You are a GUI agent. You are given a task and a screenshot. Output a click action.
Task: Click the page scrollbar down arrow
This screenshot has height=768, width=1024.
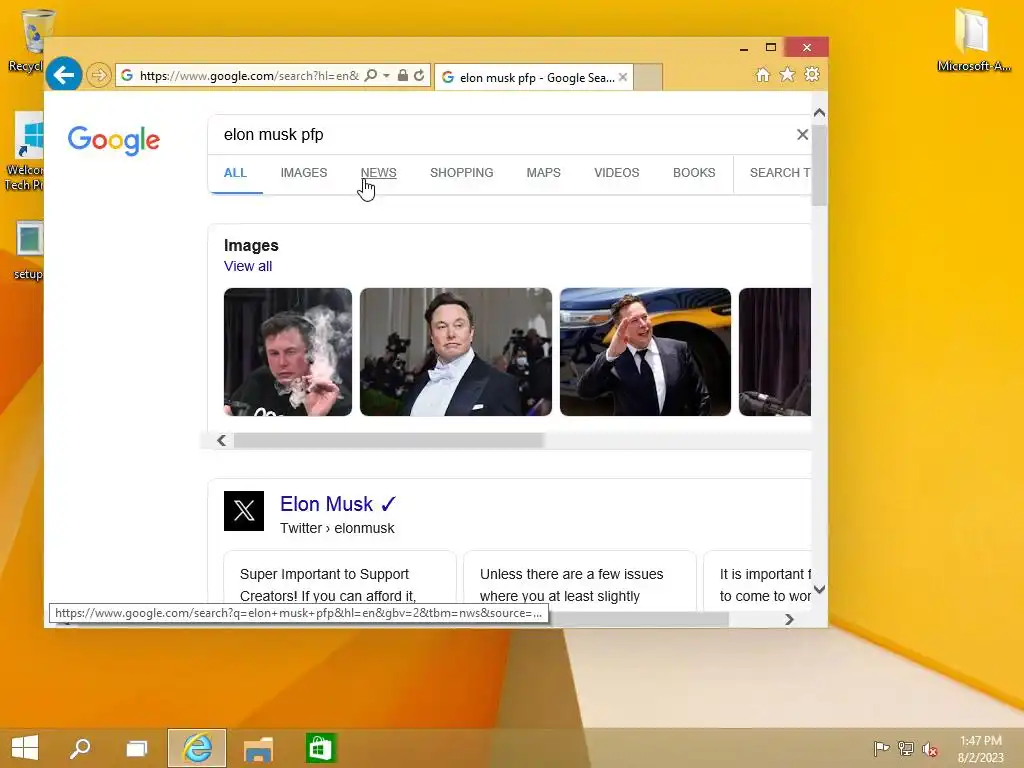(x=820, y=589)
